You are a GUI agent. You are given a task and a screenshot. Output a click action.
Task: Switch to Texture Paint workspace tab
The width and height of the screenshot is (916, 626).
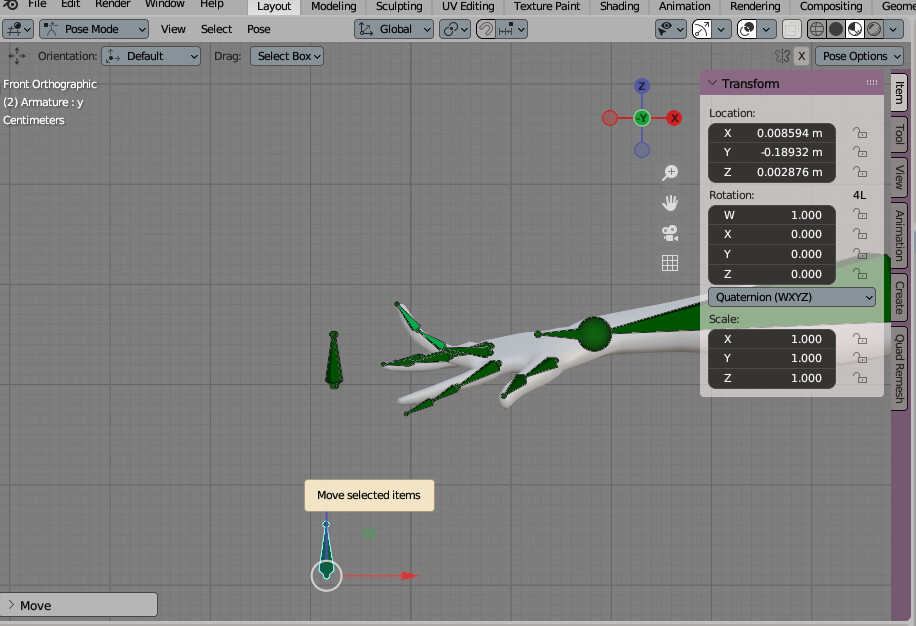[547, 6]
